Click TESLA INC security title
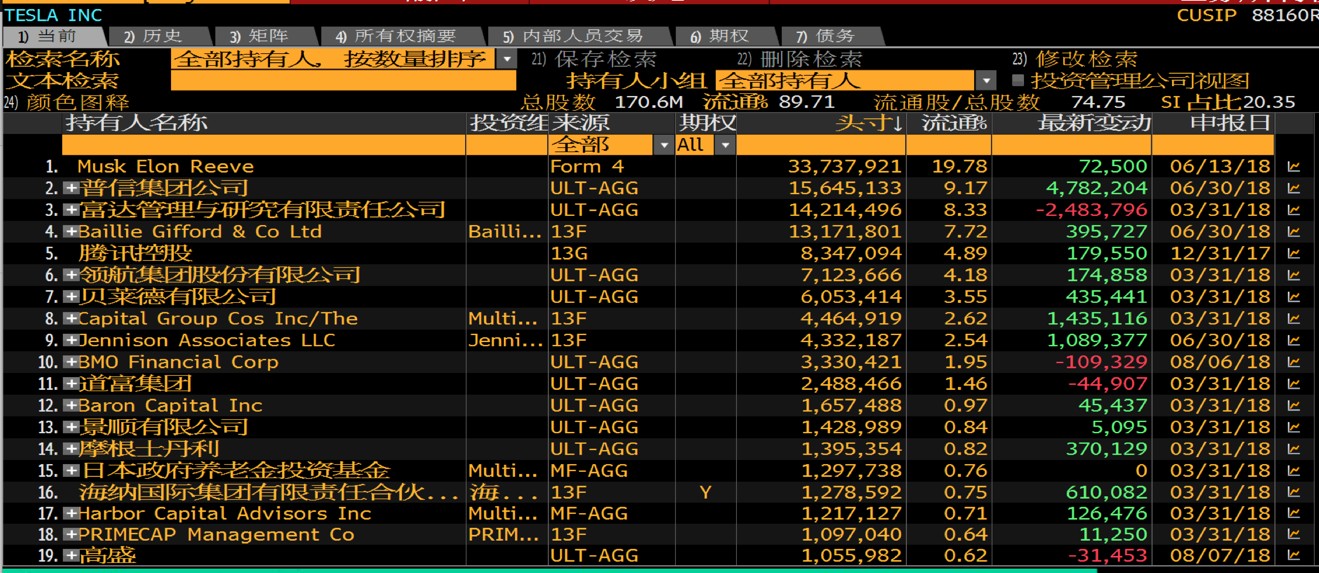Screen dimensions: 1319x573 pyautogui.click(x=53, y=15)
